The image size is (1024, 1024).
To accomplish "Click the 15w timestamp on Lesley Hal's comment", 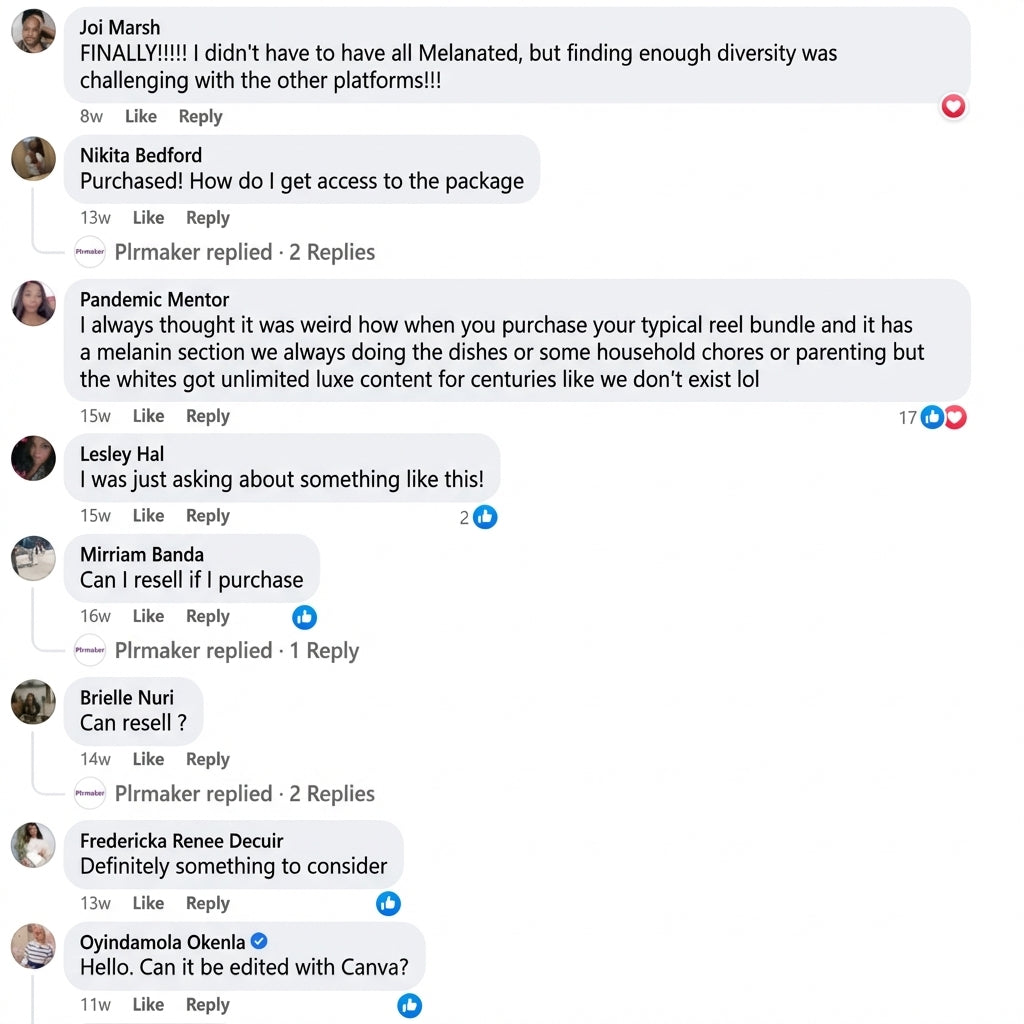I will 95,516.
